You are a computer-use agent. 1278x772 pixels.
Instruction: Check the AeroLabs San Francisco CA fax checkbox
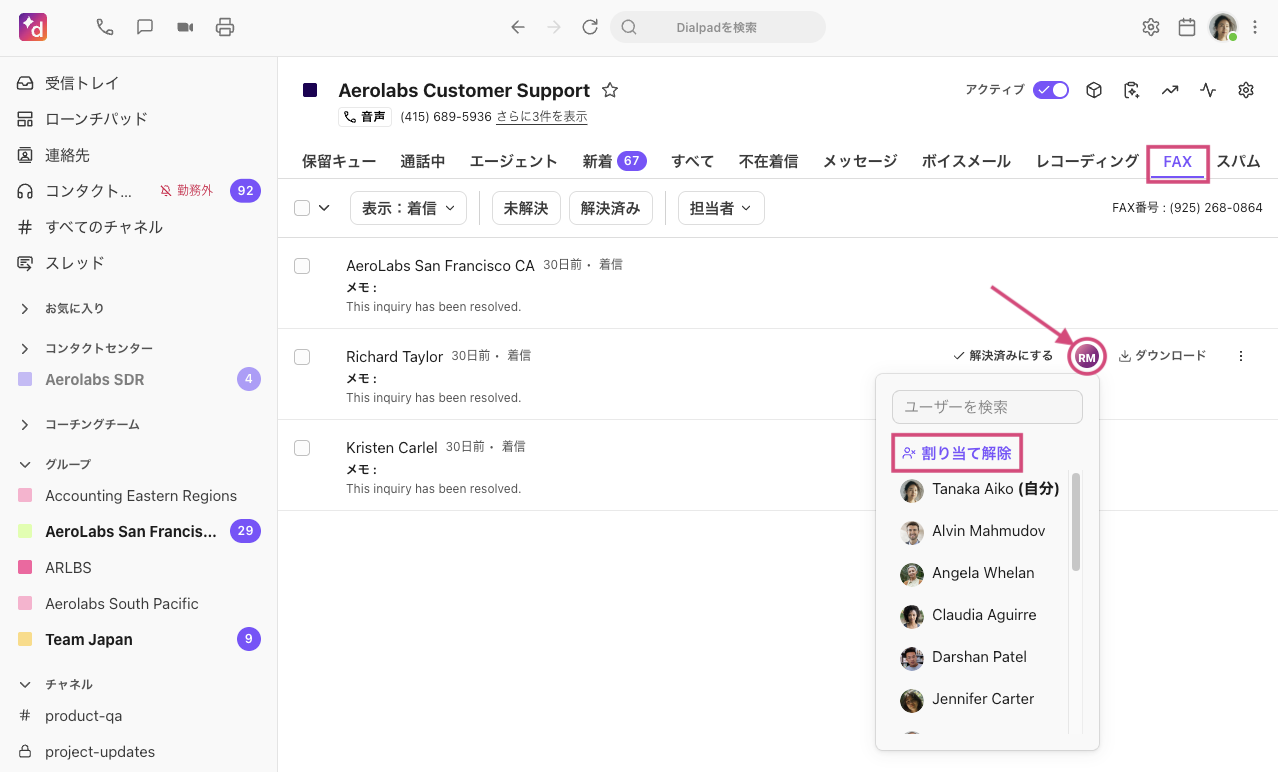pos(302,266)
